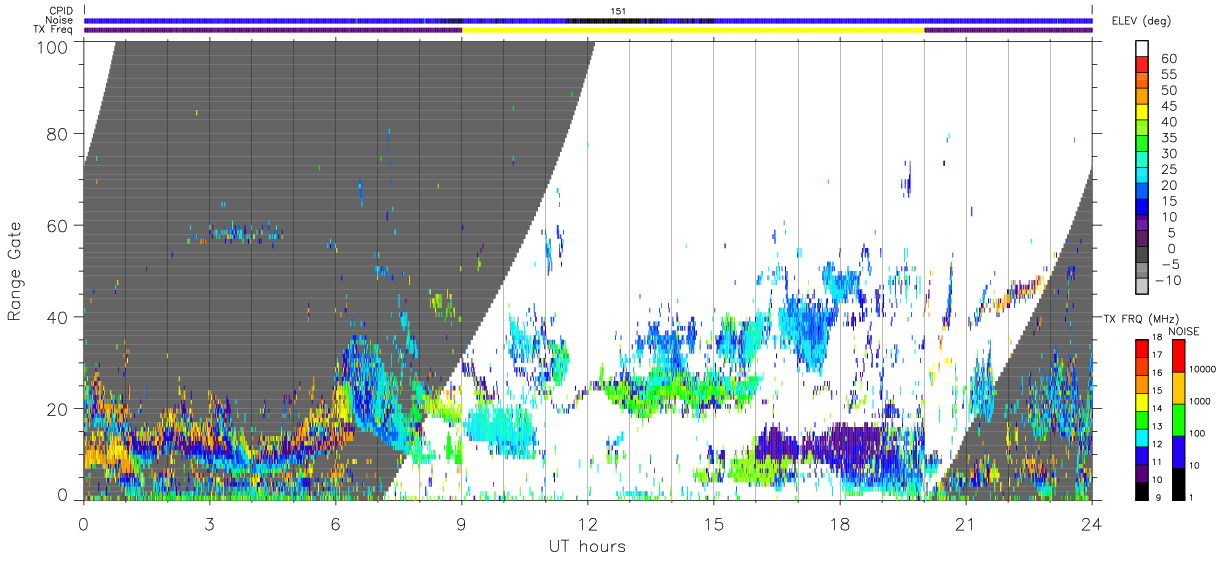The height and width of the screenshot is (567, 1228).
Task: Click the '20' tick on Range Gate axis
Action: pos(59,409)
